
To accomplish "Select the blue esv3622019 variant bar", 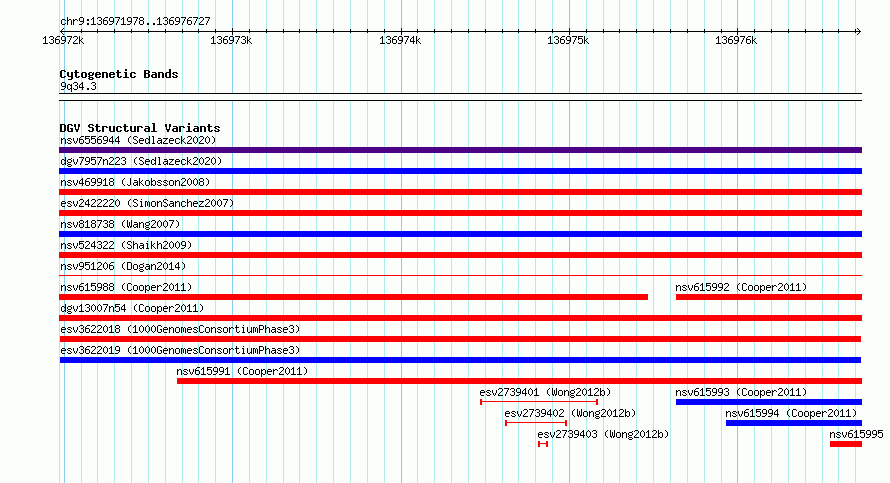I will click(x=460, y=360).
